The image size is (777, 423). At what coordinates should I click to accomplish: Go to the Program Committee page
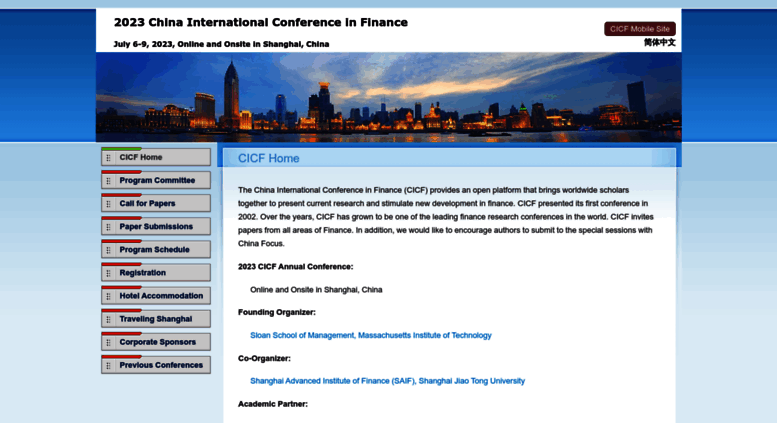[x=156, y=180]
